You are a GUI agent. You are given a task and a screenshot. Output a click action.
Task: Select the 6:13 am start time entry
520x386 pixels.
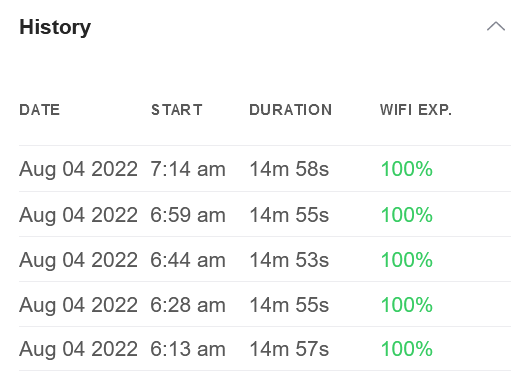(x=188, y=349)
